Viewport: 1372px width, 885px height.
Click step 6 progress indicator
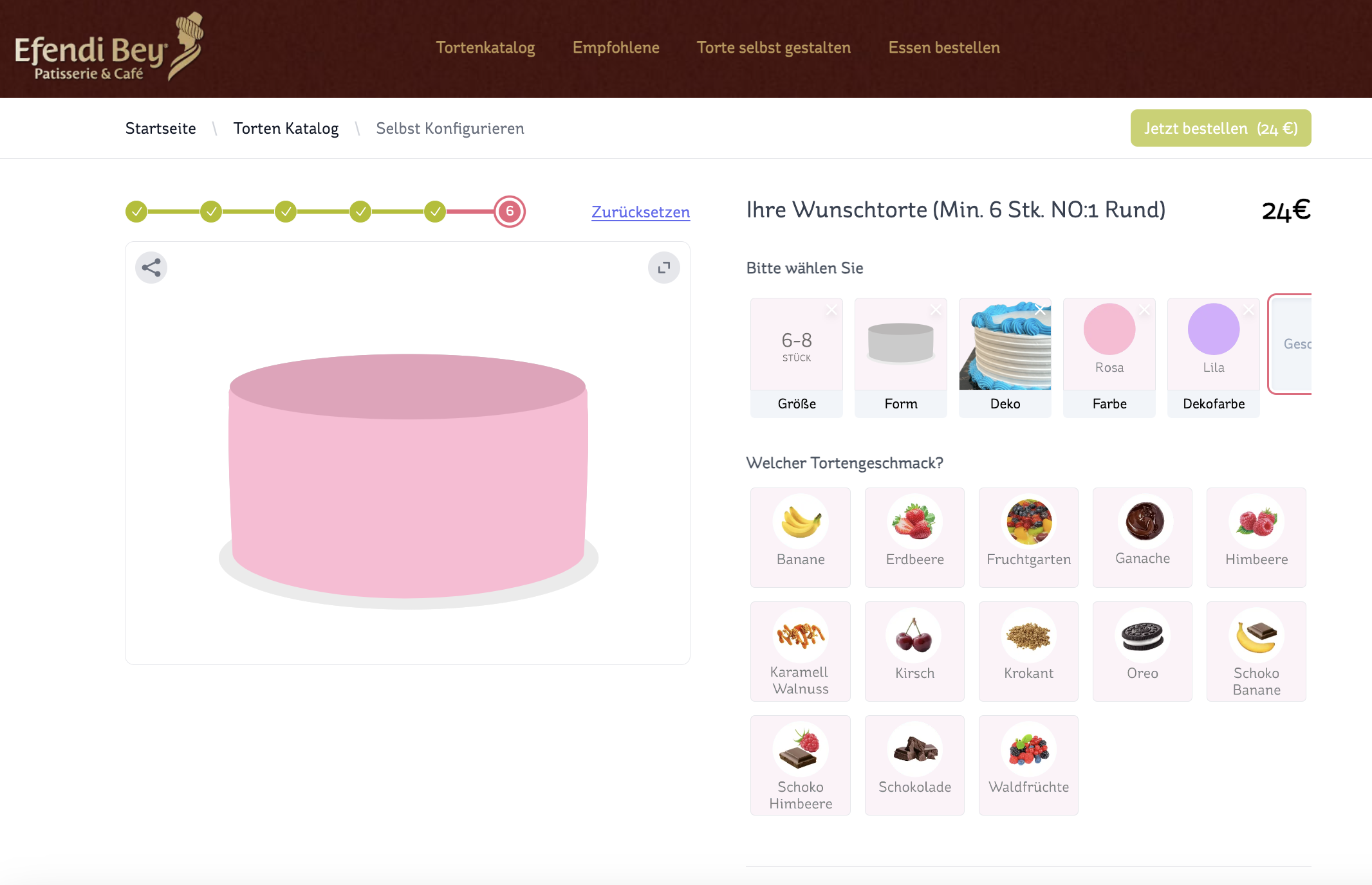(510, 212)
